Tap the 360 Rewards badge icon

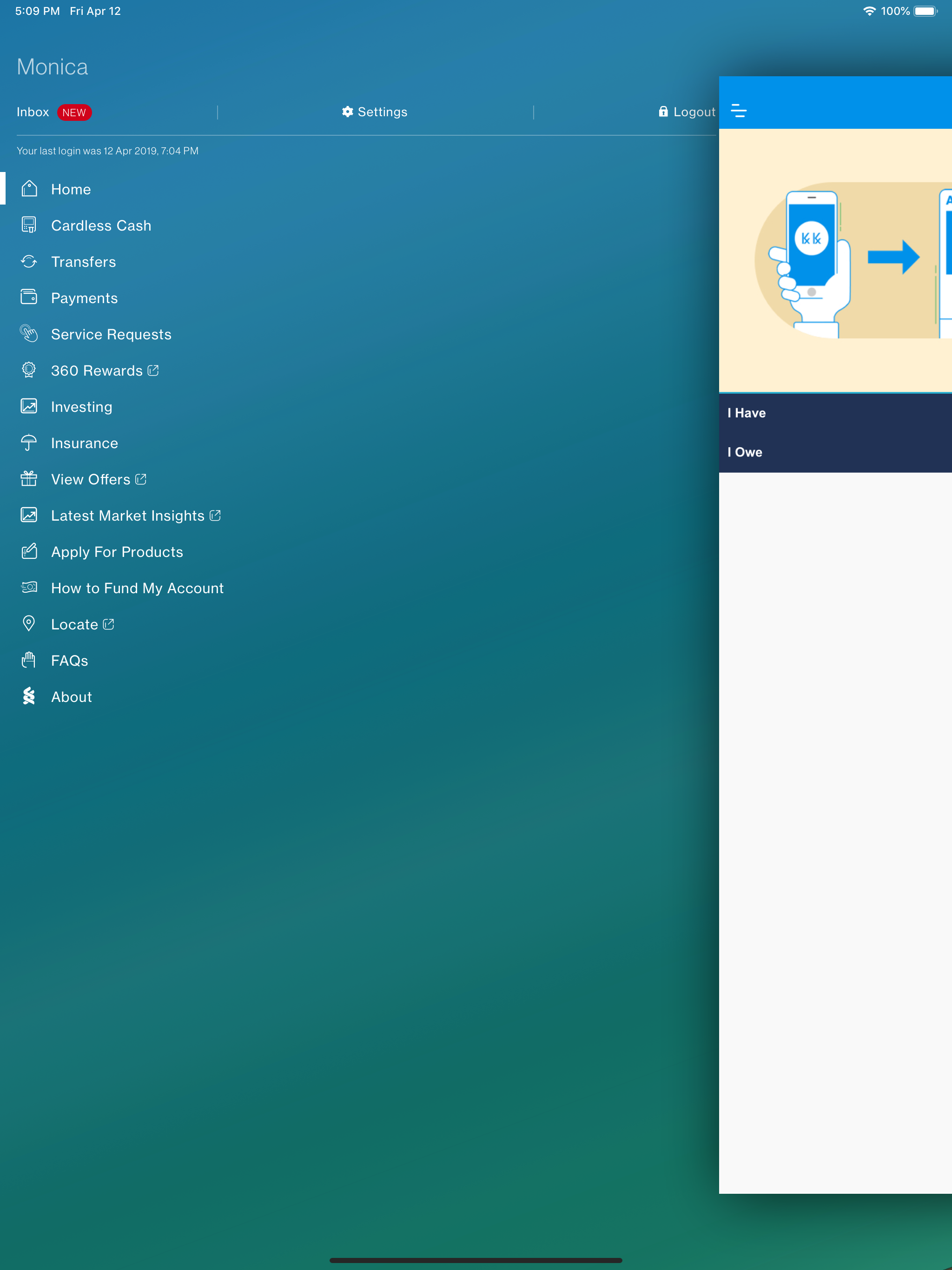(x=29, y=370)
